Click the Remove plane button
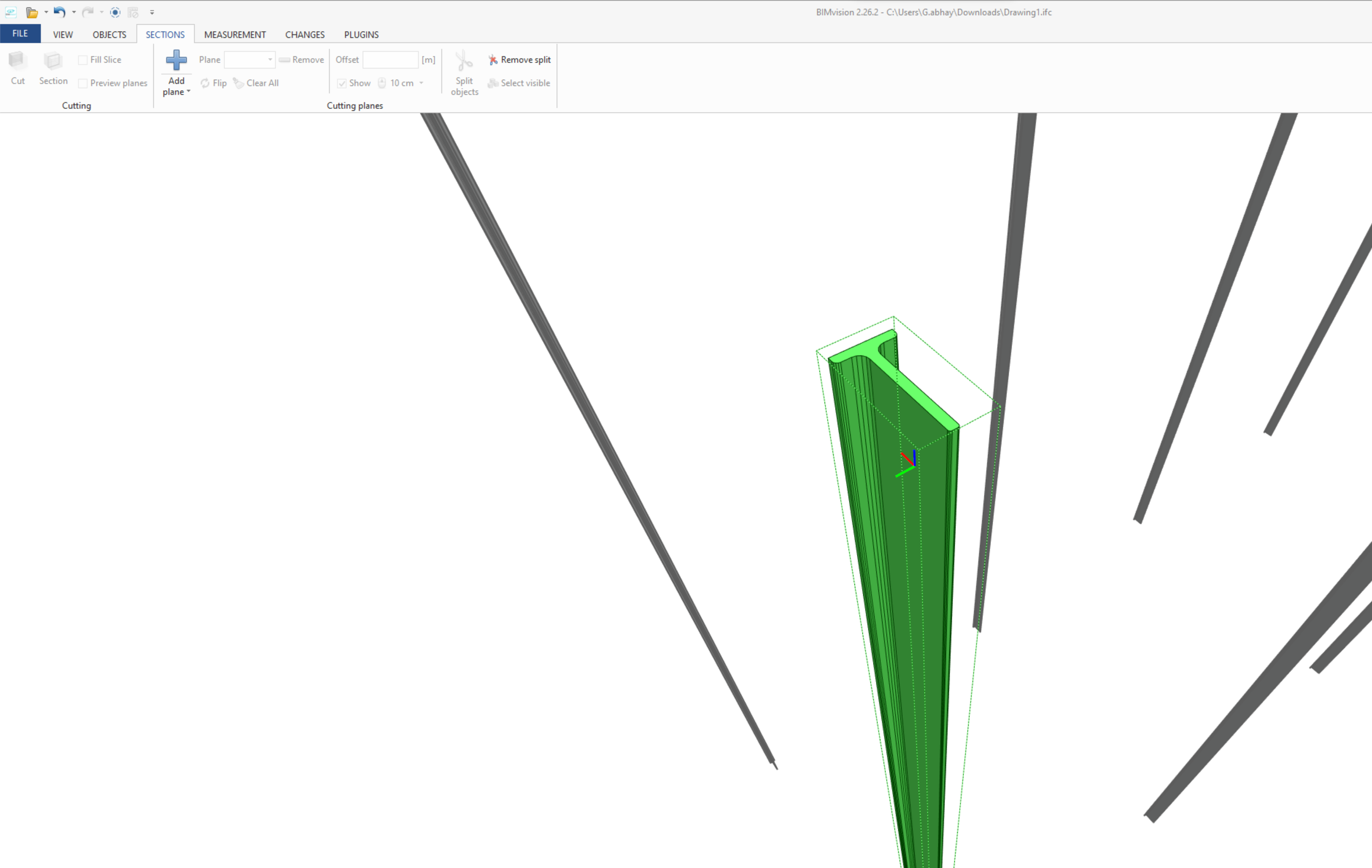Viewport: 1372px width, 868px height. click(x=302, y=59)
